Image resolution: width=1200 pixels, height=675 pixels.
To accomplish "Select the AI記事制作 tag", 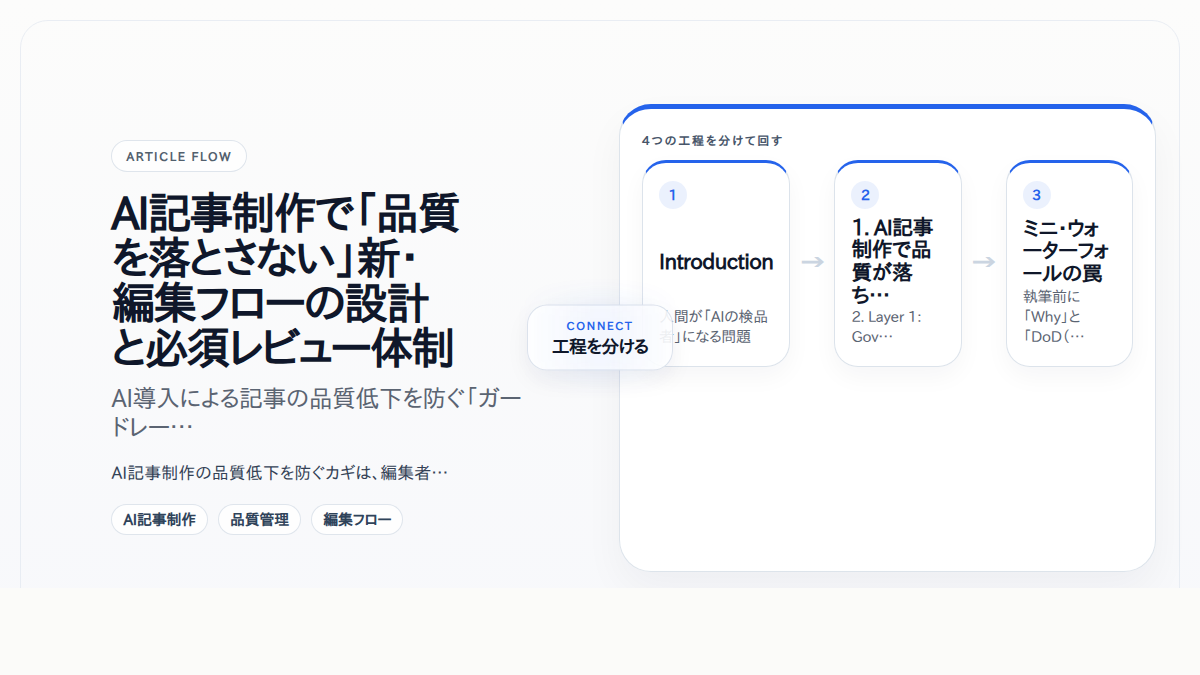I will [x=160, y=519].
